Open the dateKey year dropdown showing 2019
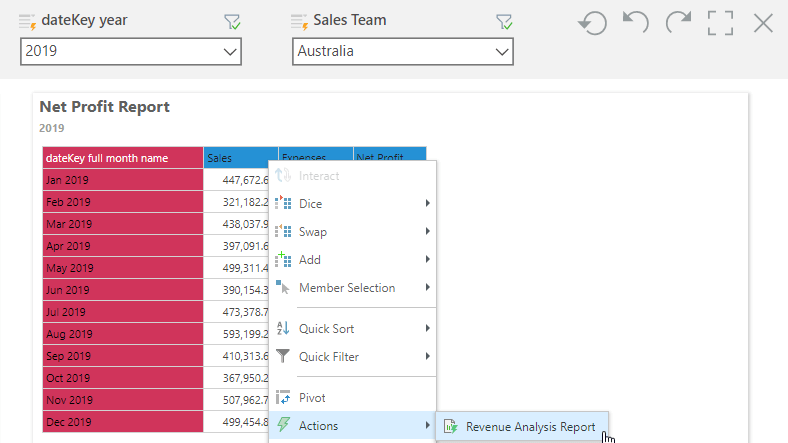The width and height of the screenshot is (788, 443). 131,51
